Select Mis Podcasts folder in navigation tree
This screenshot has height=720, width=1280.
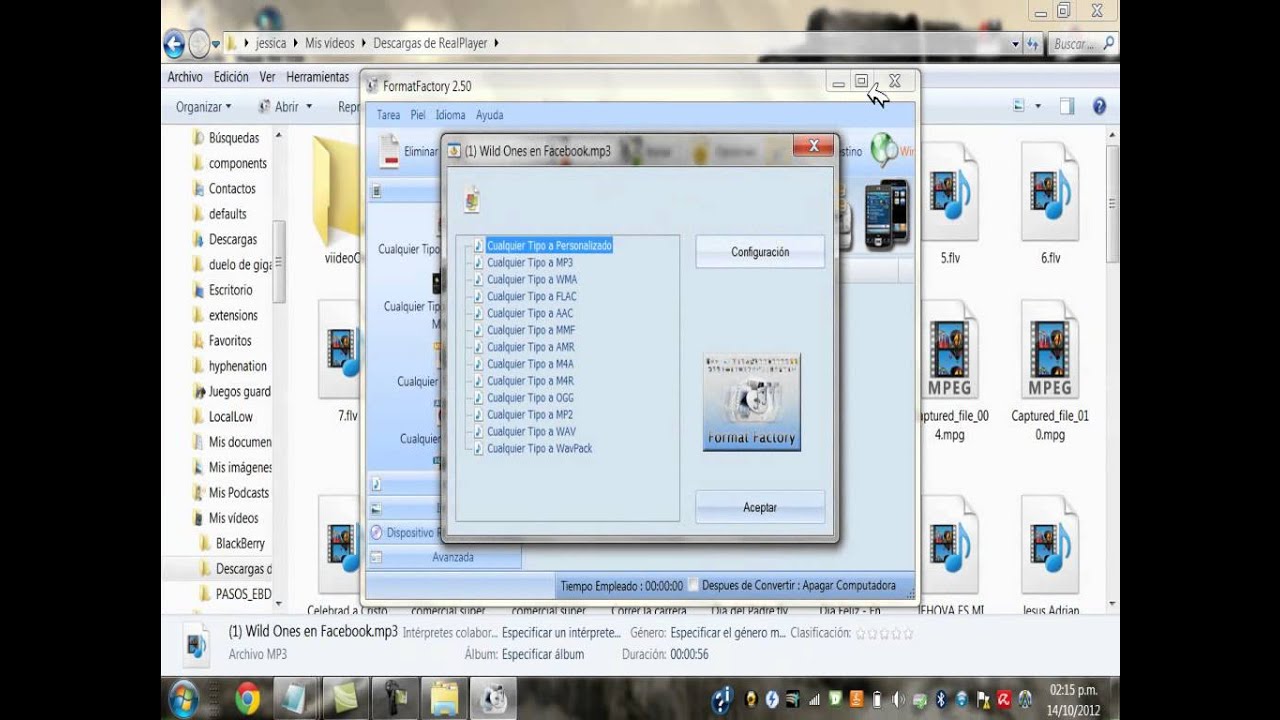[x=238, y=493]
